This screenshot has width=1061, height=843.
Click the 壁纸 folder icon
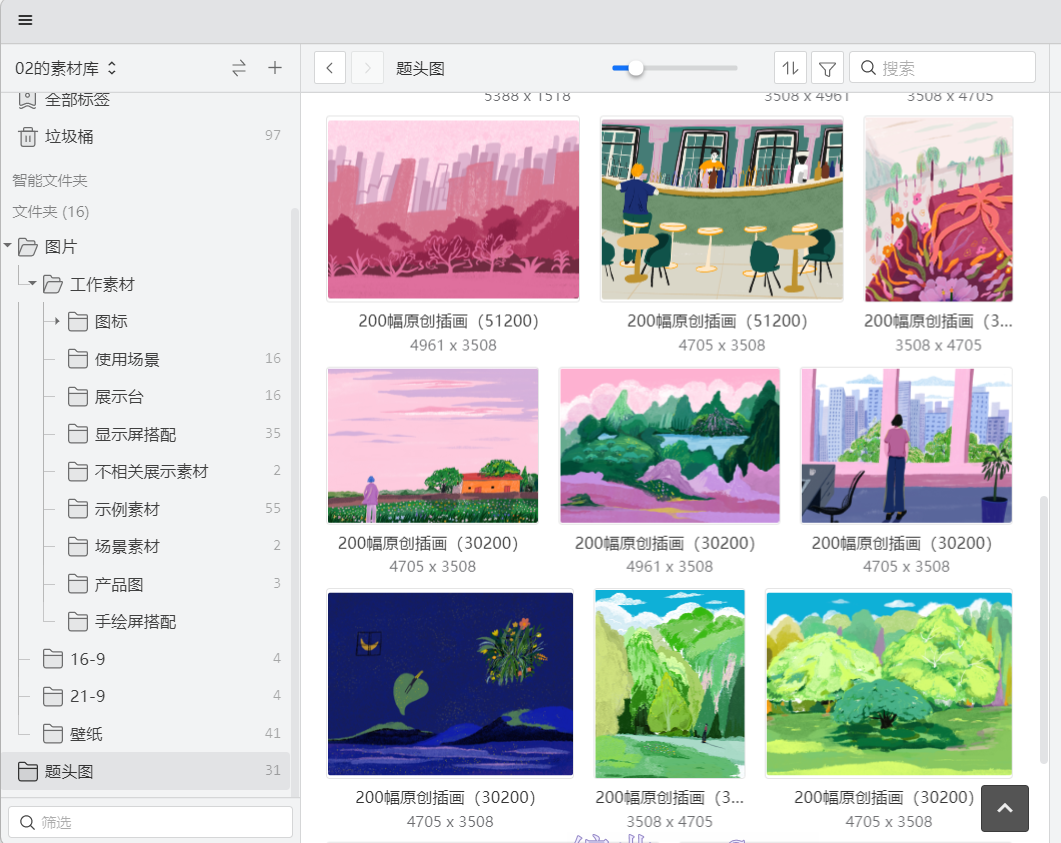[x=53, y=733]
